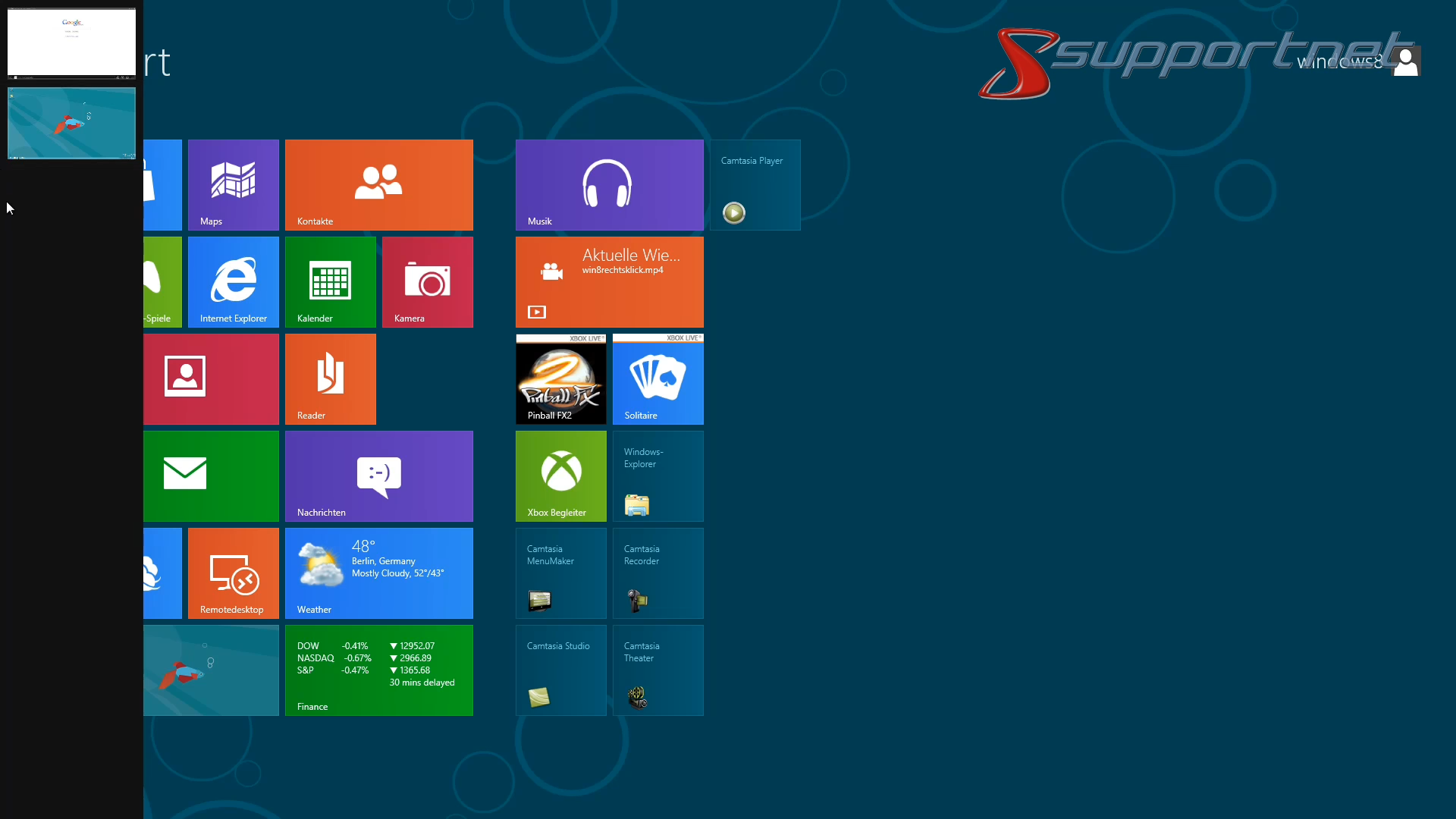Open the Desktop tile with fish
Image resolution: width=1456 pixels, height=819 pixels.
(x=211, y=670)
